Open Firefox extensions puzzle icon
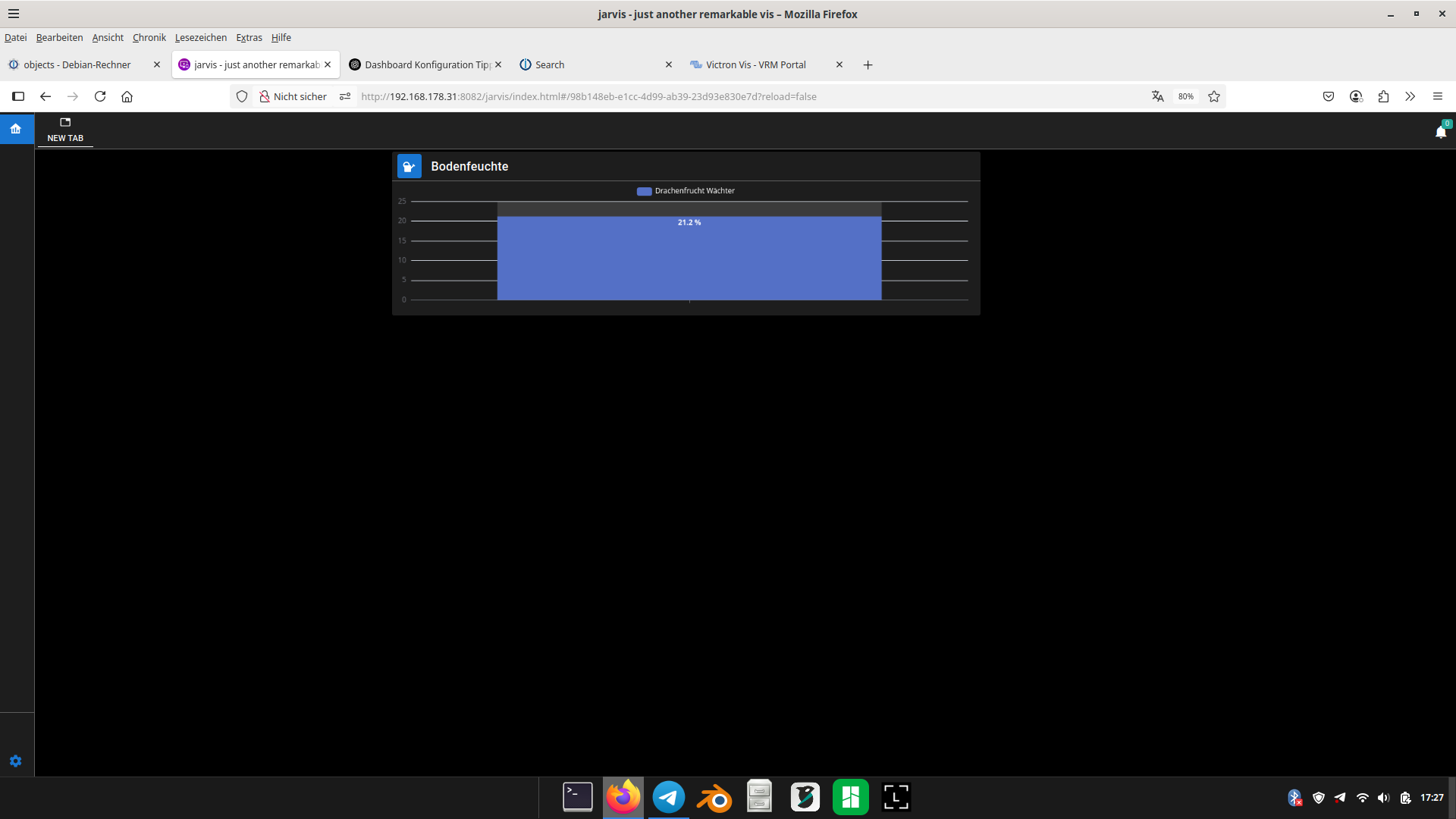 (1383, 96)
